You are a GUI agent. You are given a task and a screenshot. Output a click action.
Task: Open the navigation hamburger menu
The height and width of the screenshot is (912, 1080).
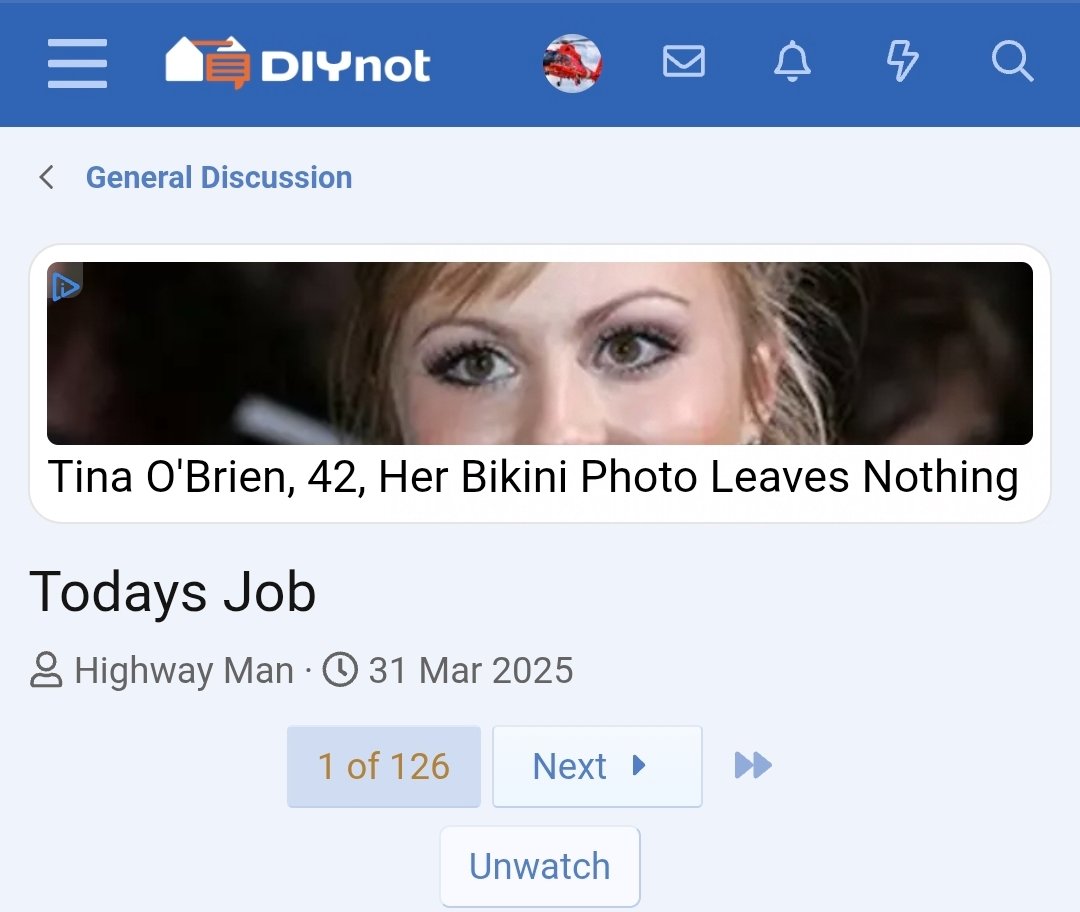(x=76, y=63)
